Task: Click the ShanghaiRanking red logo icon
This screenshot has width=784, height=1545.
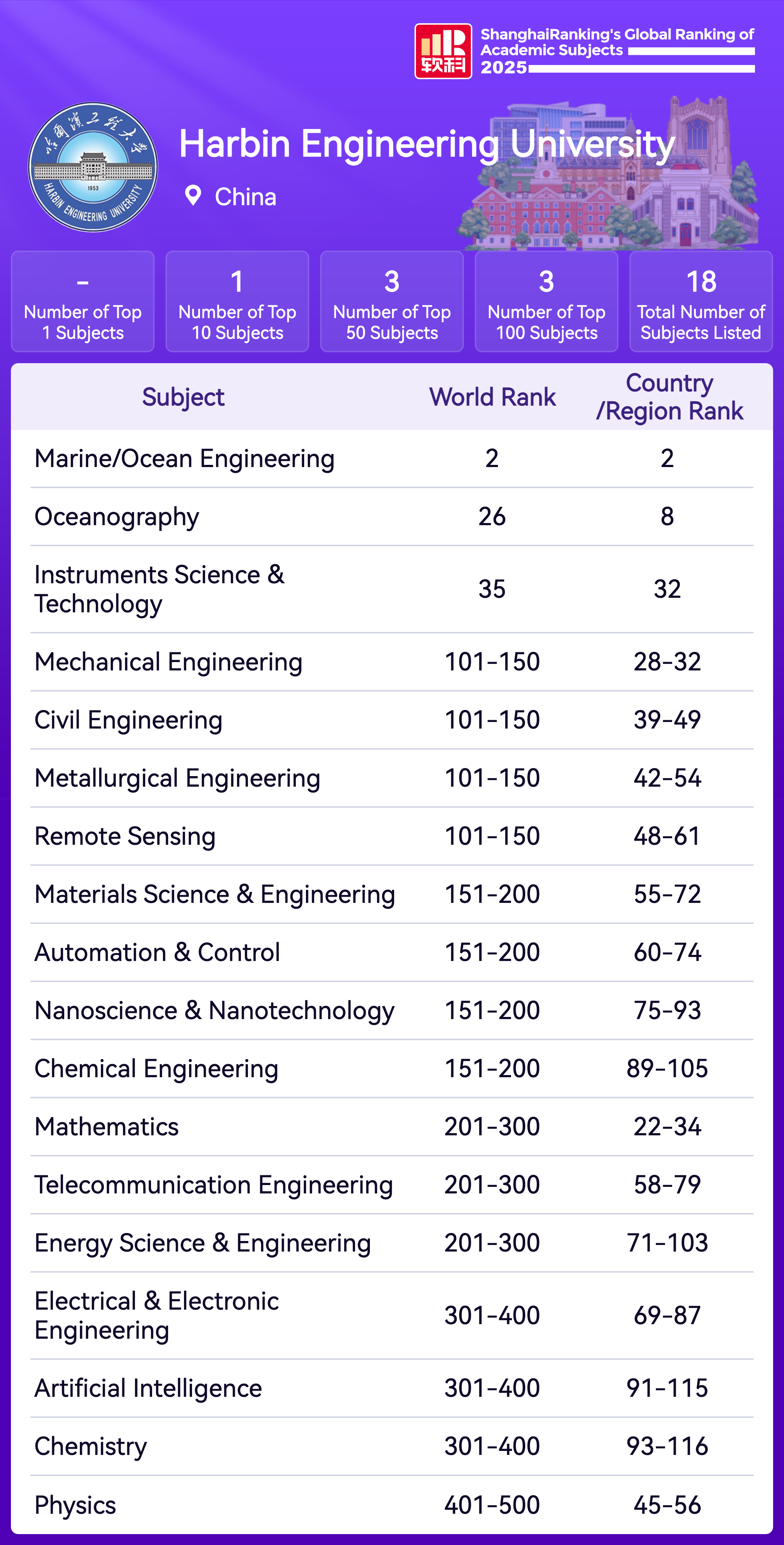Action: (x=443, y=52)
